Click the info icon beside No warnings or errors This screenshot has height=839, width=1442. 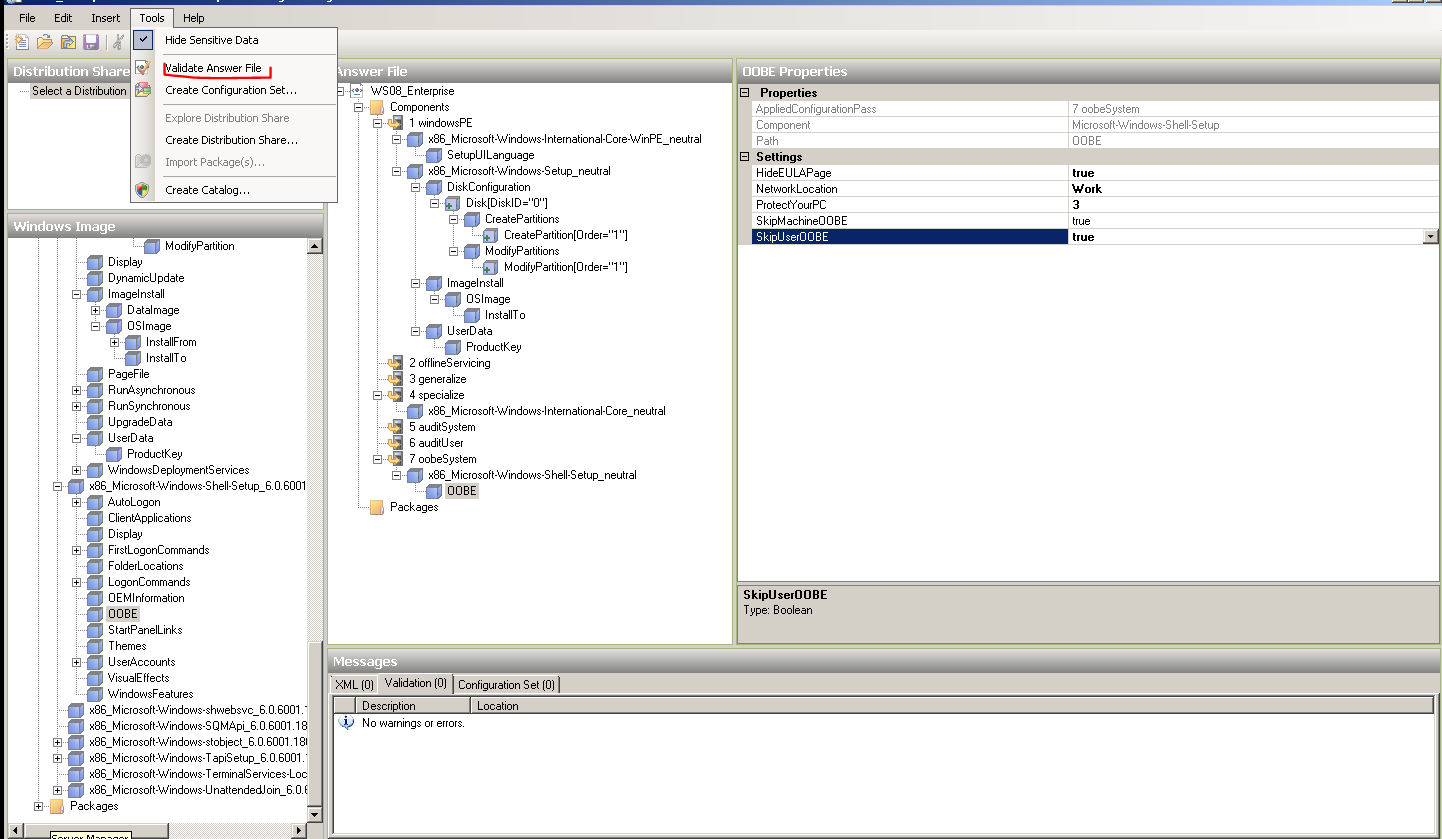click(347, 722)
